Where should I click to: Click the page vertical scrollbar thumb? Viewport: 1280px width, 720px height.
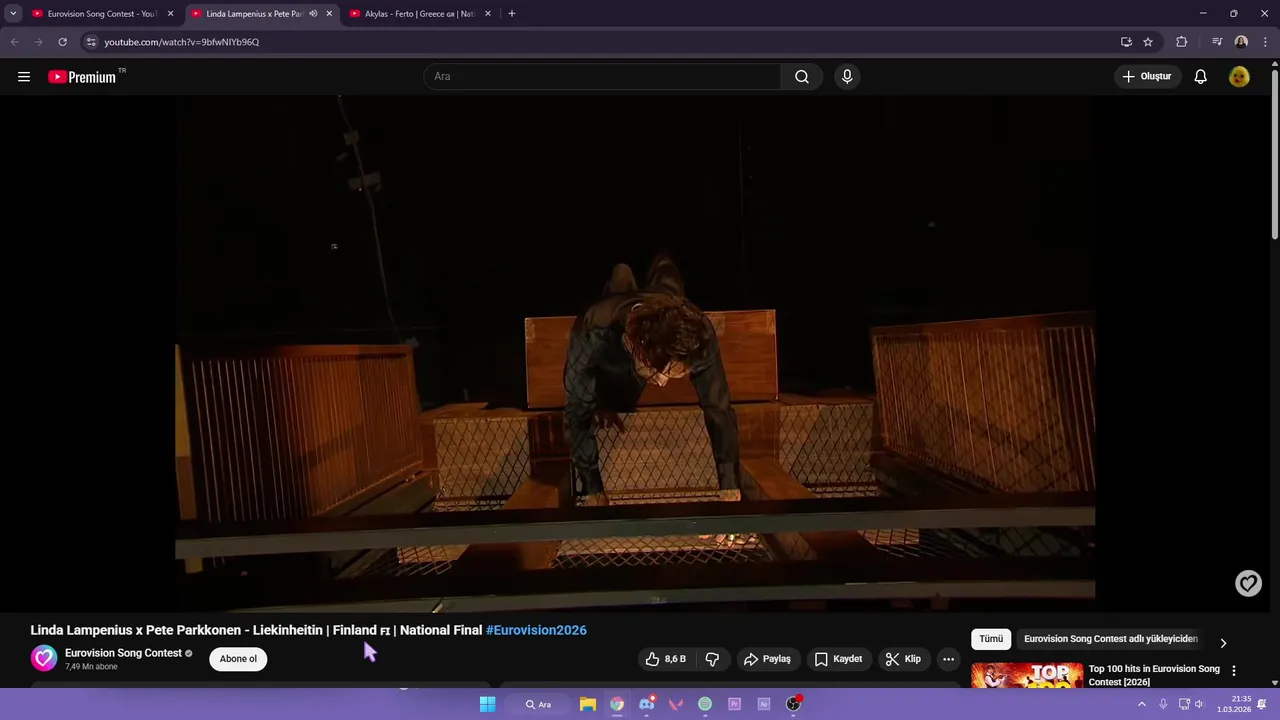click(x=1275, y=155)
